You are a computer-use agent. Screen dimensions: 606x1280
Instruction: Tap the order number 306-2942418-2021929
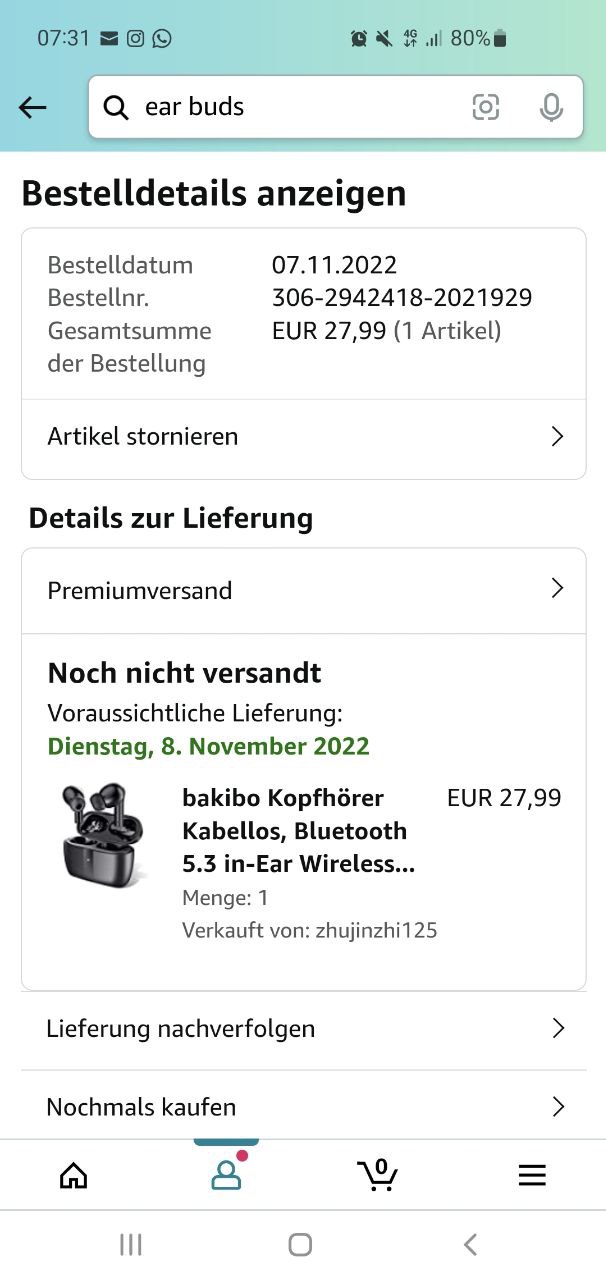[401, 298]
